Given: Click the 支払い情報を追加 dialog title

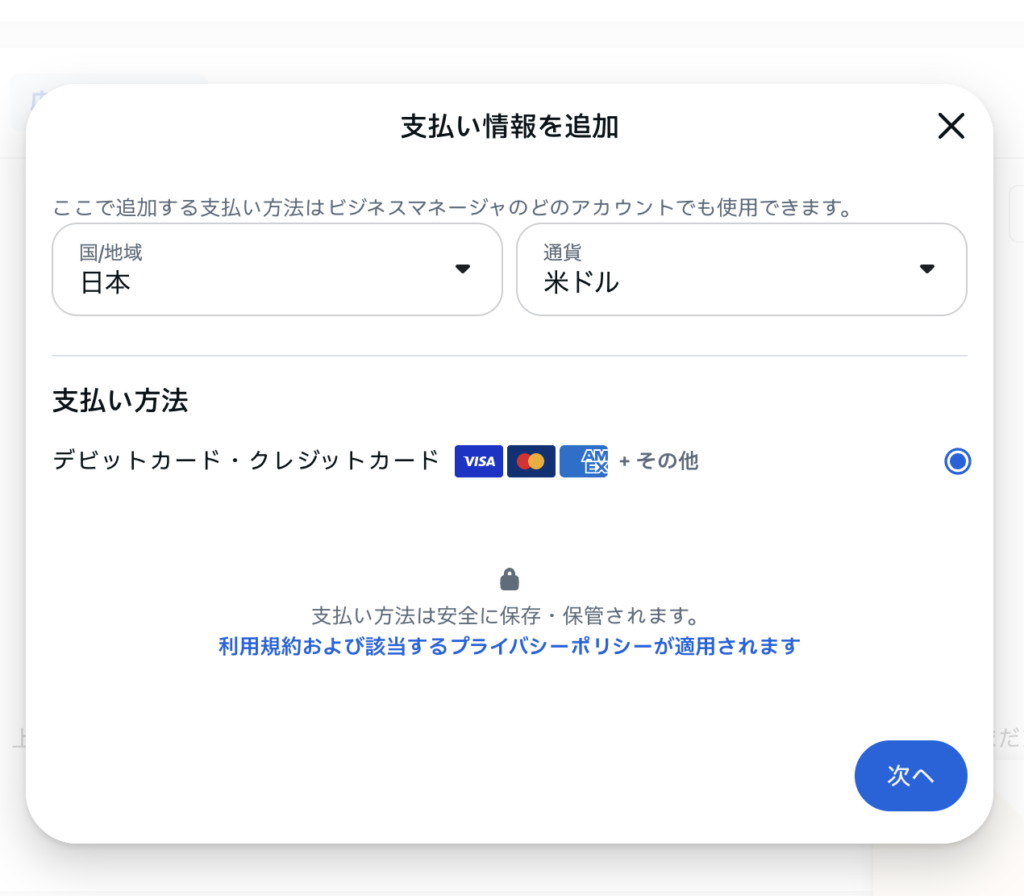Looking at the screenshot, I should tap(509, 127).
